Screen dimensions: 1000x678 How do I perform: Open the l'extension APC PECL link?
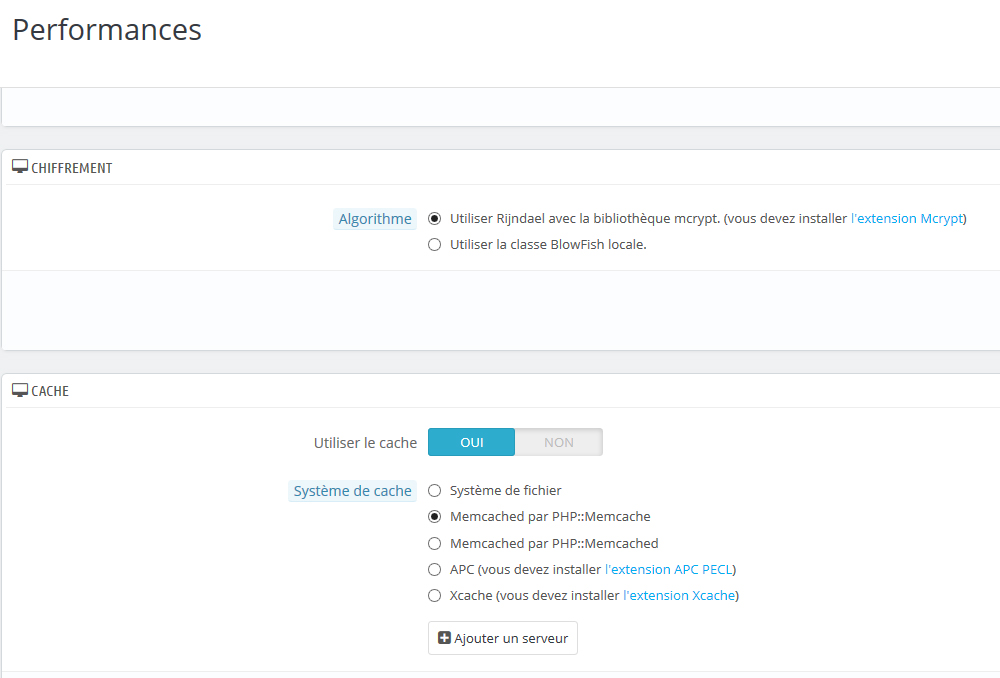669,570
